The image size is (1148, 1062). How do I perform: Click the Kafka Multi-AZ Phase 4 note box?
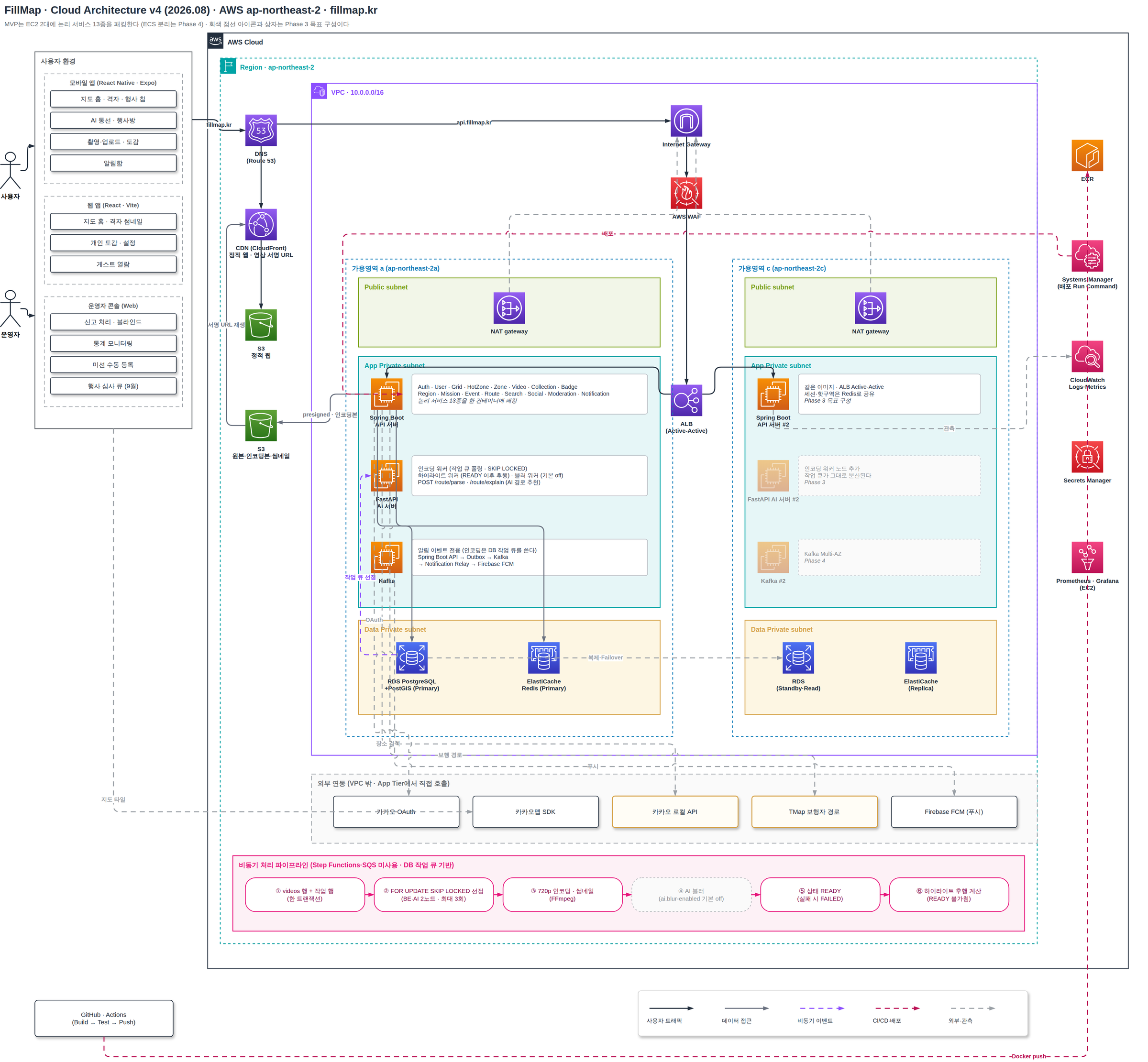pyautogui.click(x=889, y=558)
